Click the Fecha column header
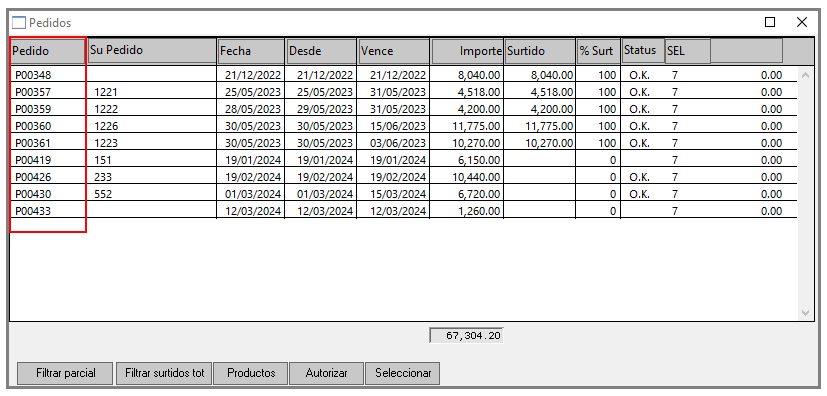Viewport: 827px width, 396px height. (x=251, y=51)
